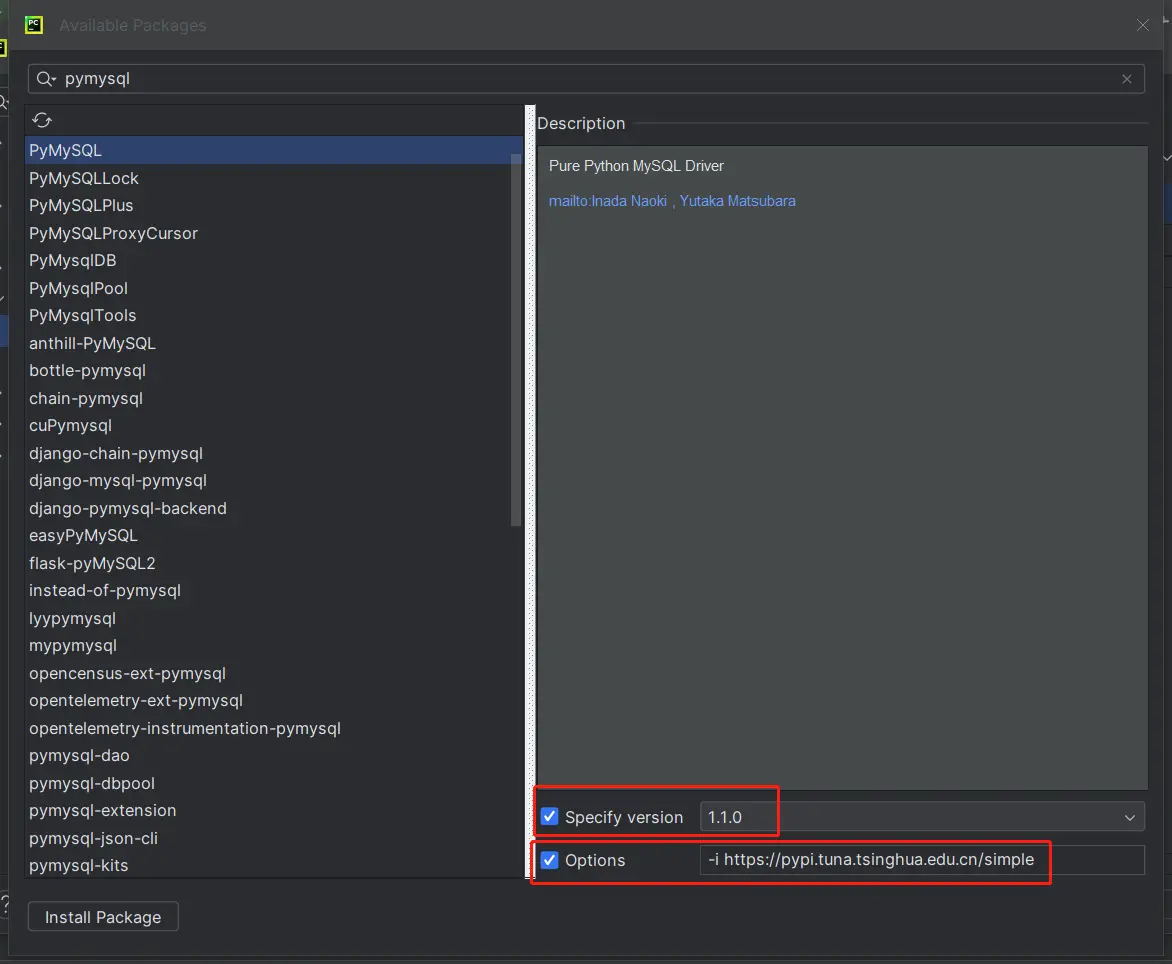Screen dimensions: 1172x964
Task: Clear the pymysql search text
Action: click(1126, 79)
